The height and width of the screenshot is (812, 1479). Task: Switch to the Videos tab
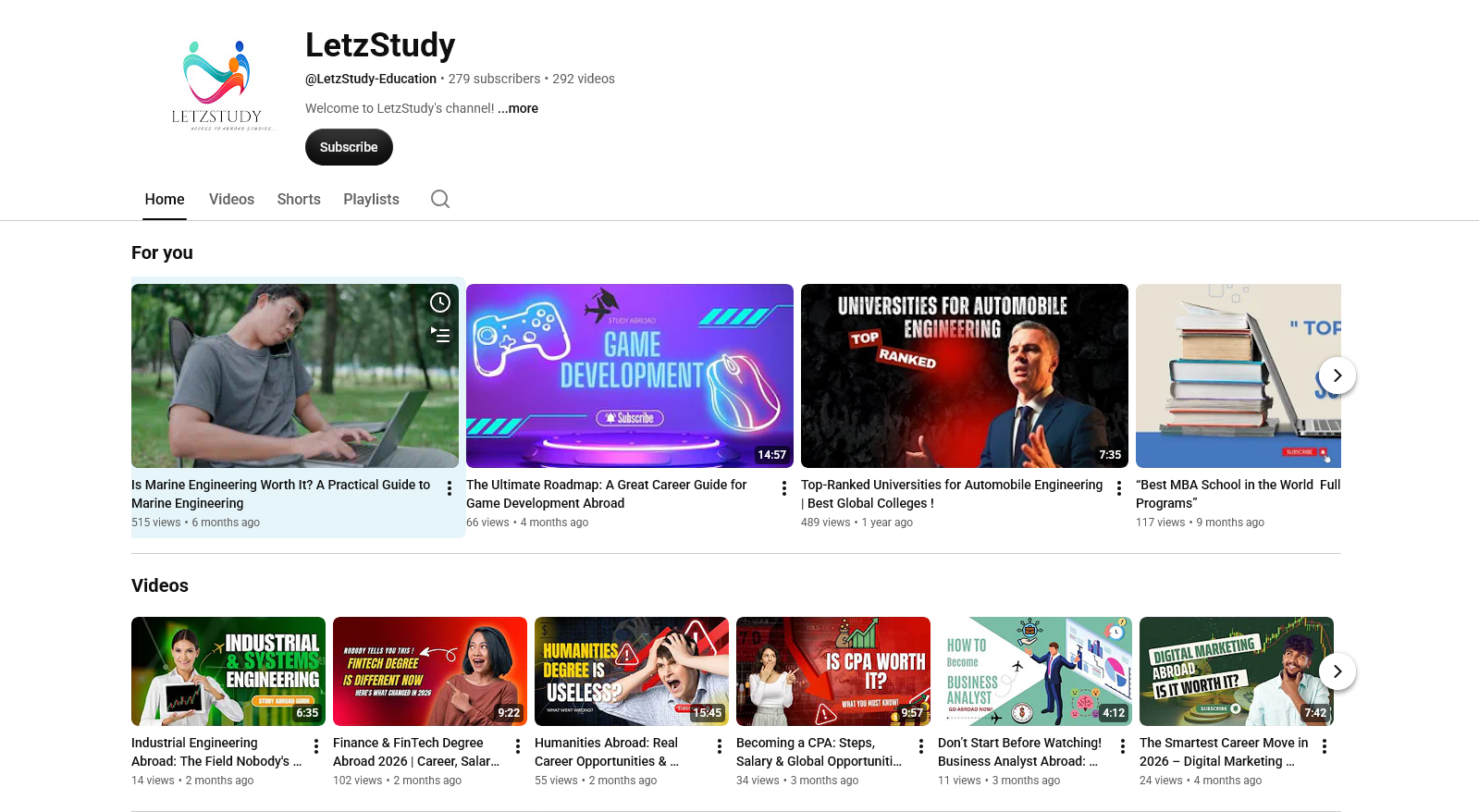(231, 199)
